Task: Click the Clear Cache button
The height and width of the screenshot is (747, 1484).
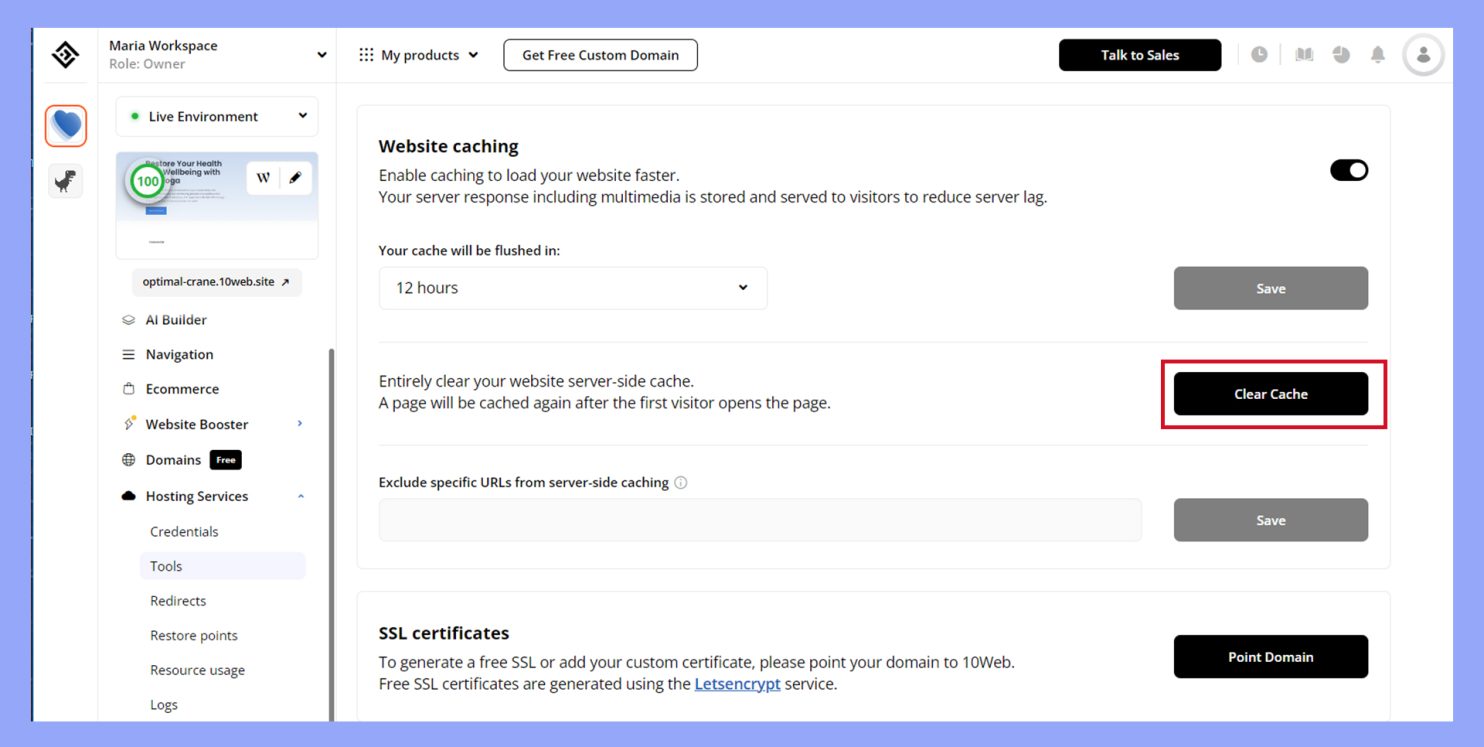Action: [1270, 393]
